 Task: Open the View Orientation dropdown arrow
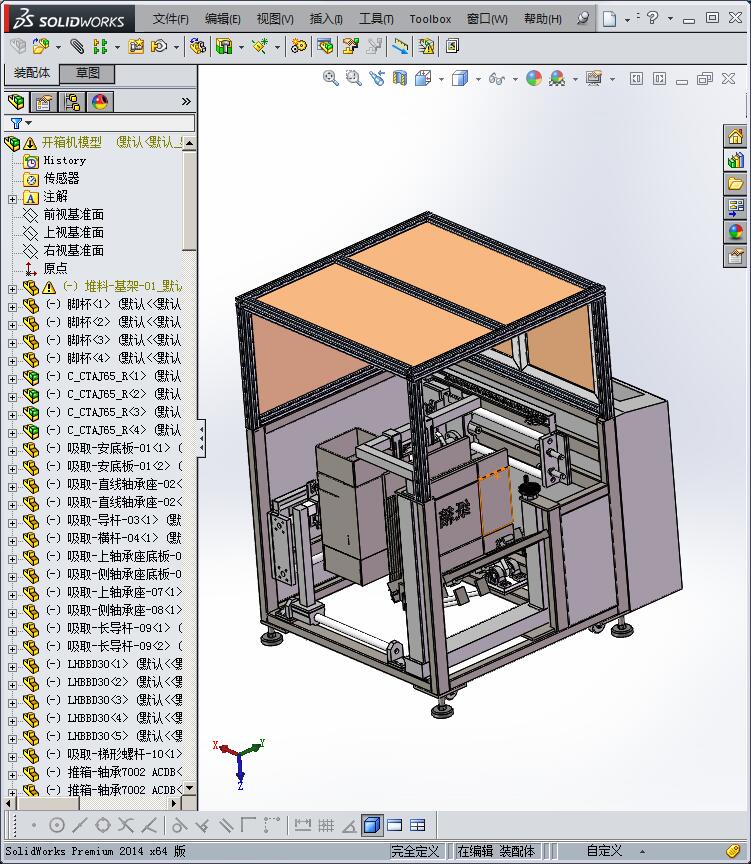pos(441,79)
